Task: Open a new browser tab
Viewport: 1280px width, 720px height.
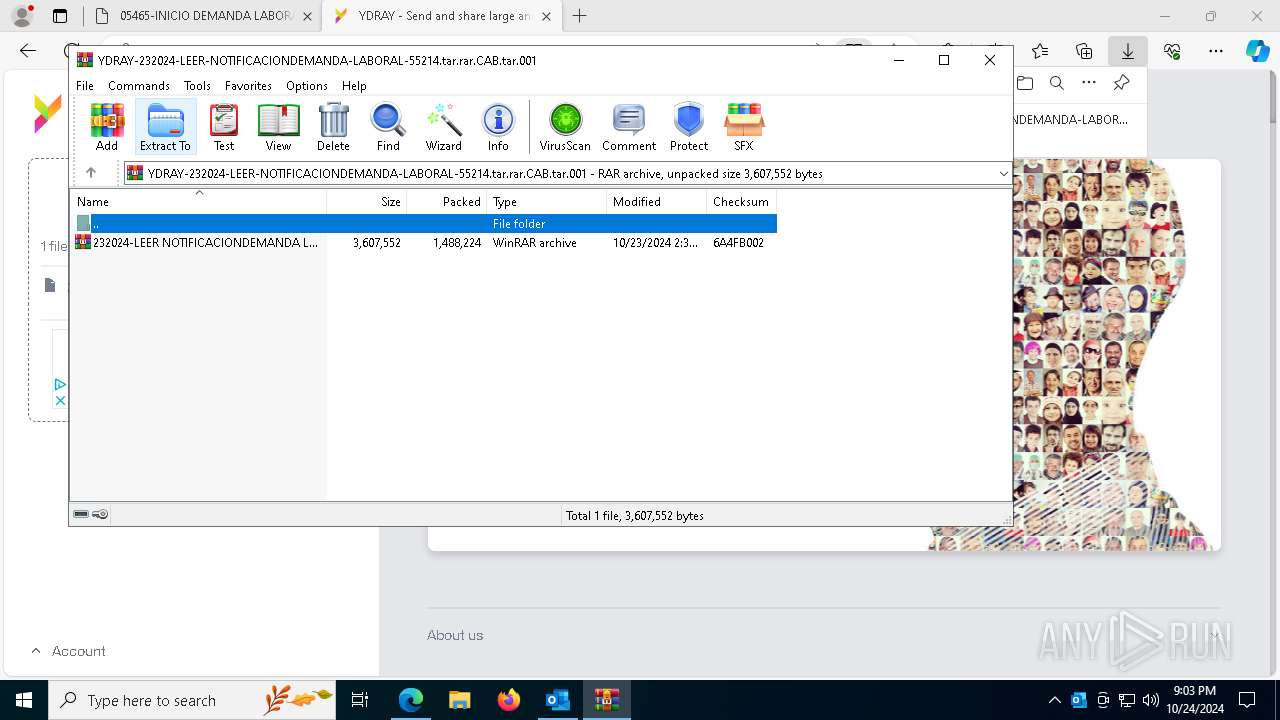Action: click(x=580, y=16)
